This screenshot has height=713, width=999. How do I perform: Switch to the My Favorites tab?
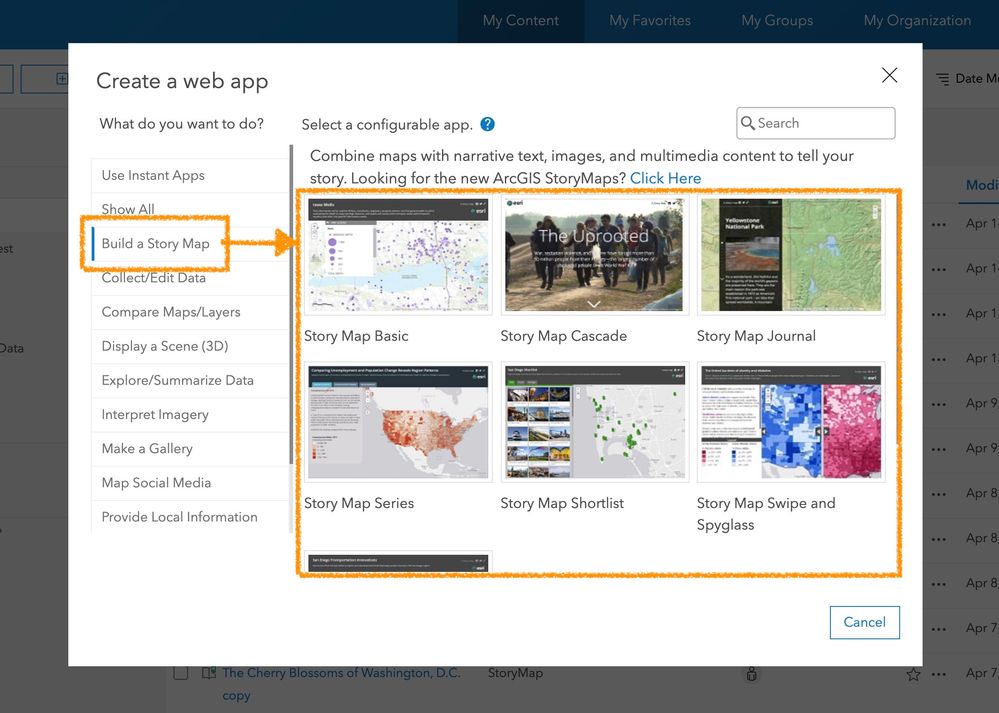[x=649, y=19]
